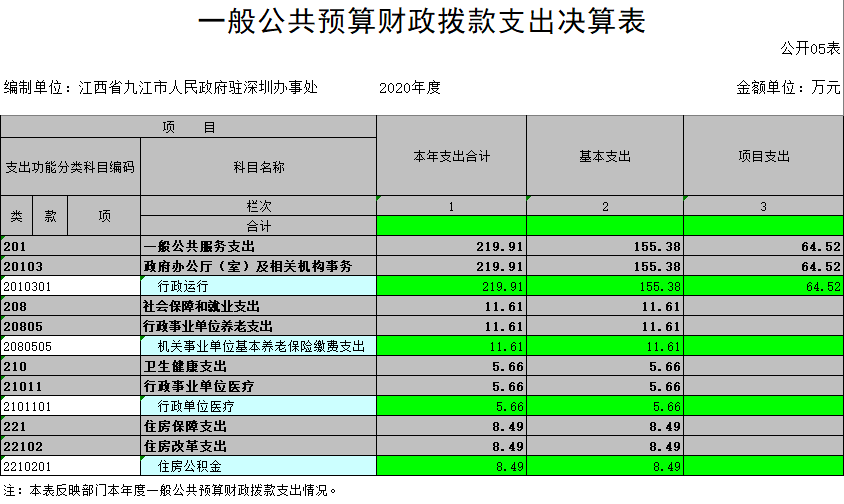Select the 2020年度 year text
Image resolution: width=844 pixels, height=504 pixels.
[x=410, y=88]
